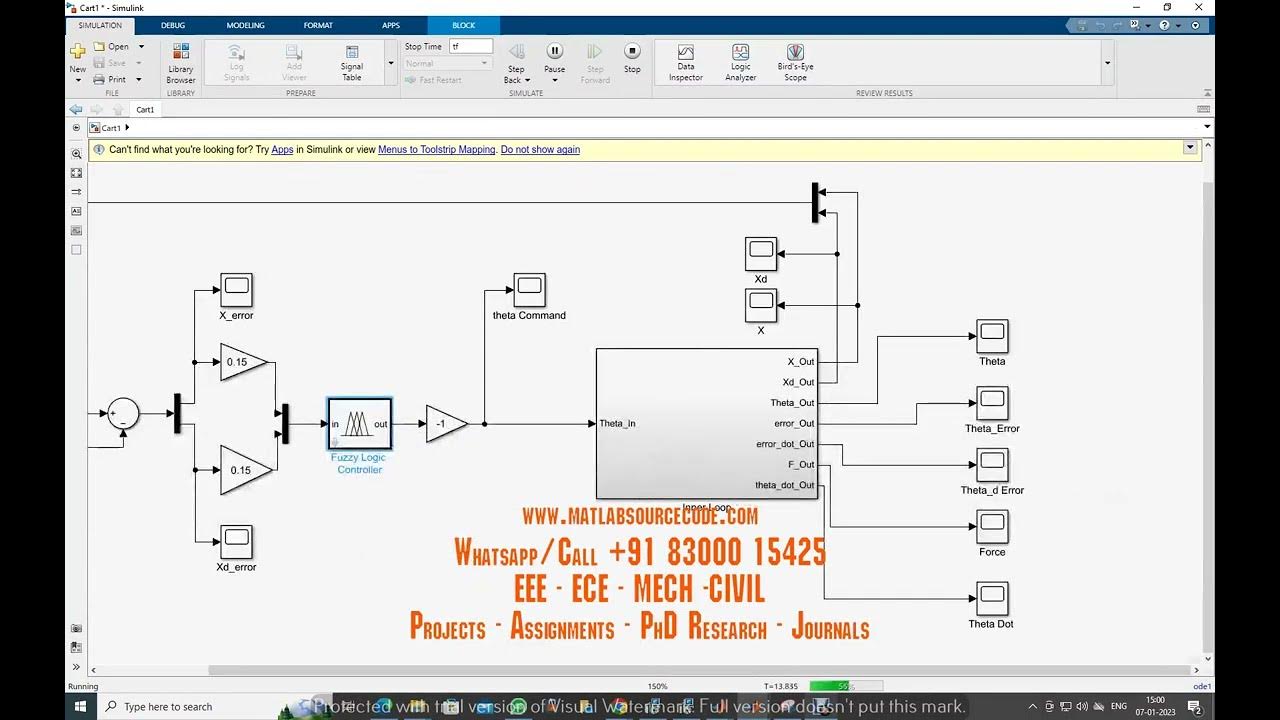Expand the Open dropdown arrow
This screenshot has width=1280, height=720.
(x=141, y=46)
